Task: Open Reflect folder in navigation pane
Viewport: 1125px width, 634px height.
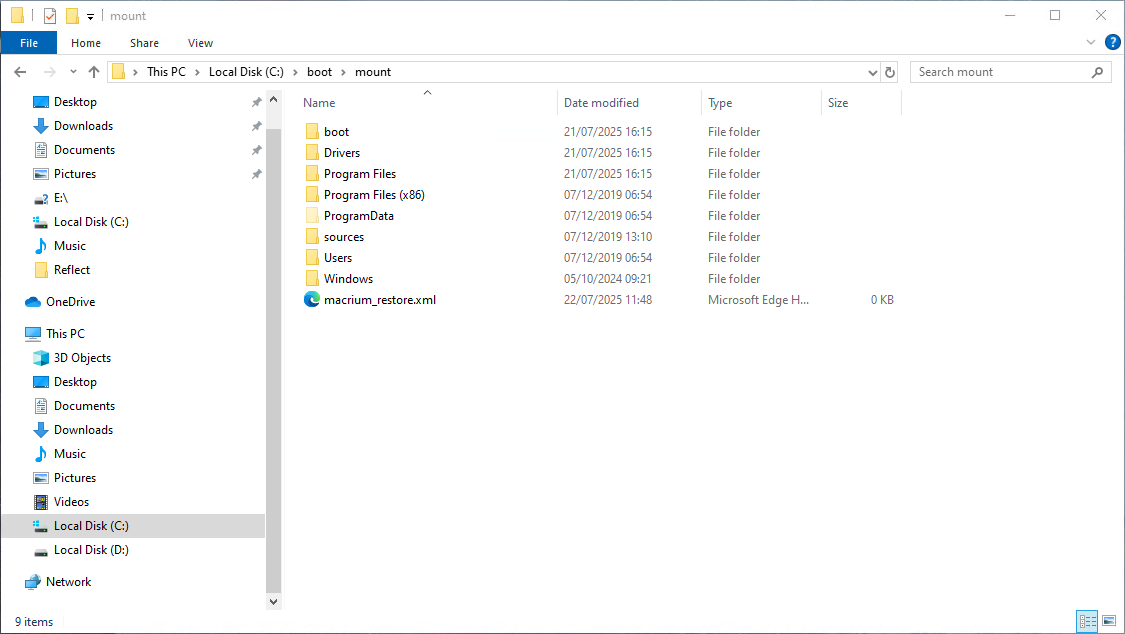Action: (72, 270)
